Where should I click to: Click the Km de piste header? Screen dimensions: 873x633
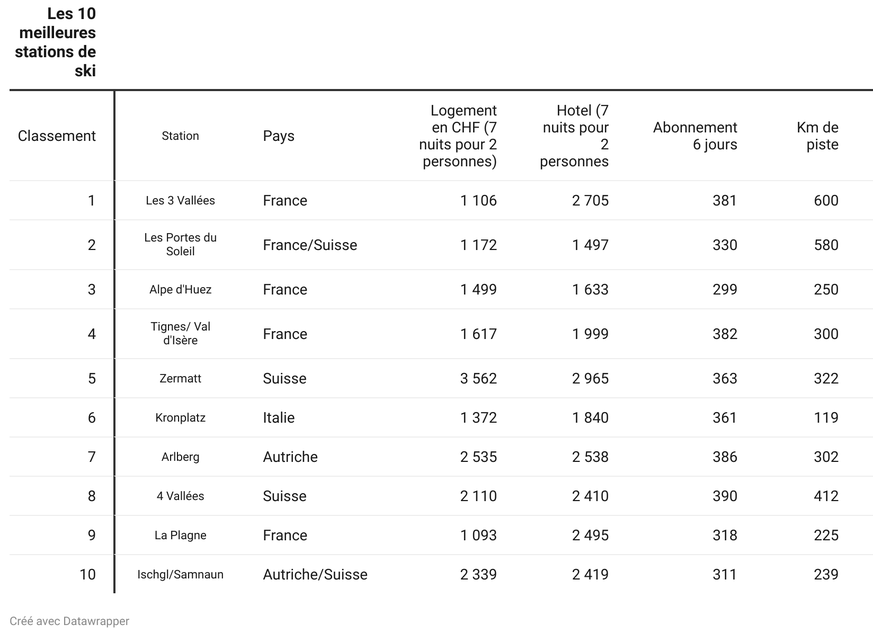coord(817,136)
